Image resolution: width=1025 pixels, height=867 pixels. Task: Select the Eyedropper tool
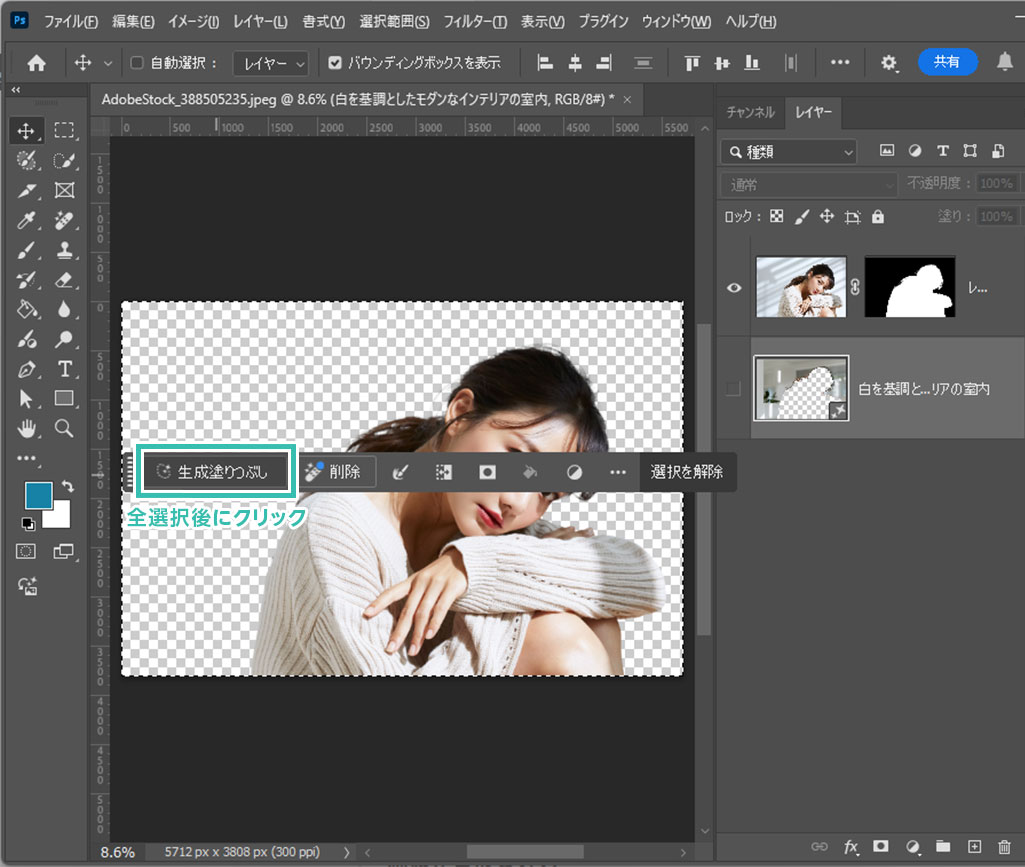pyautogui.click(x=26, y=221)
